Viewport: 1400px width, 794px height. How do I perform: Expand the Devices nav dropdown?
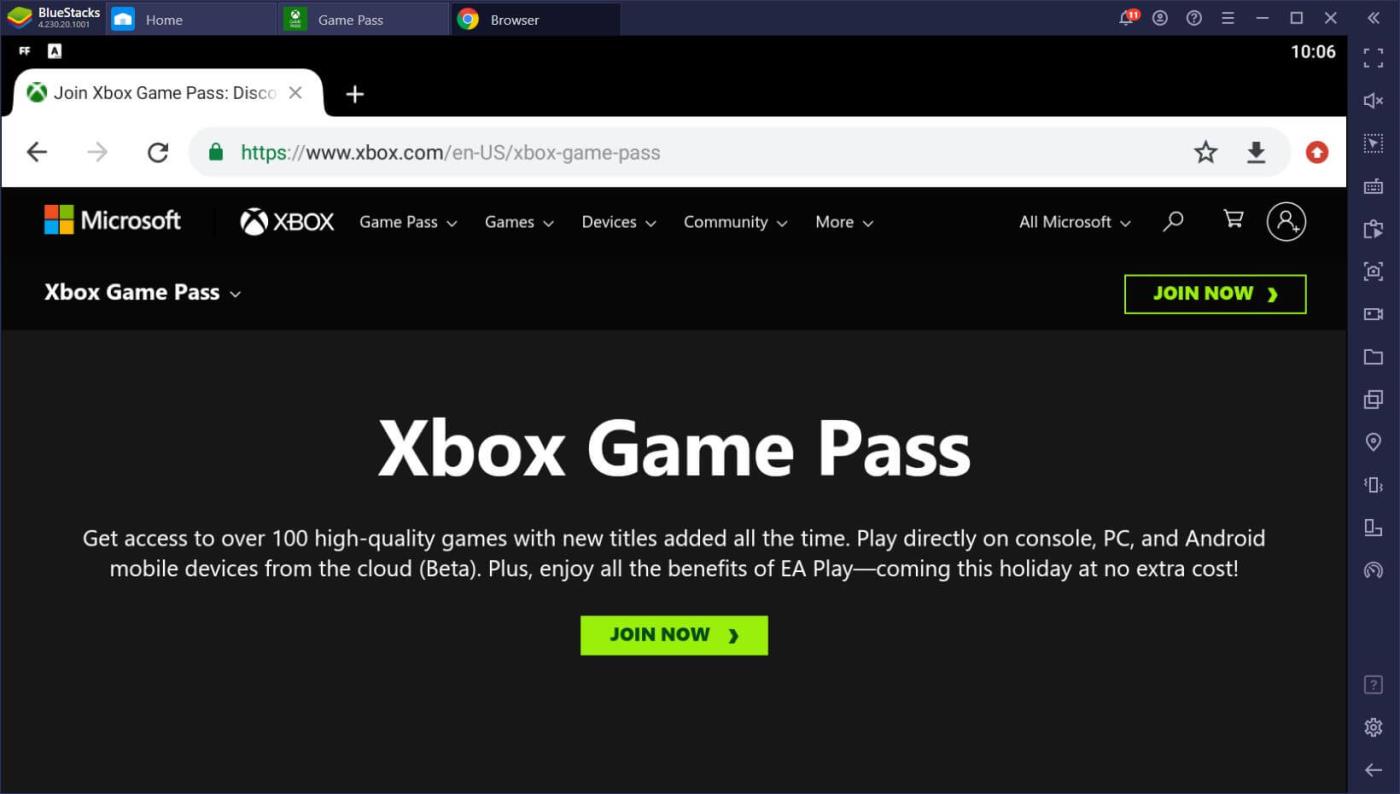point(619,222)
